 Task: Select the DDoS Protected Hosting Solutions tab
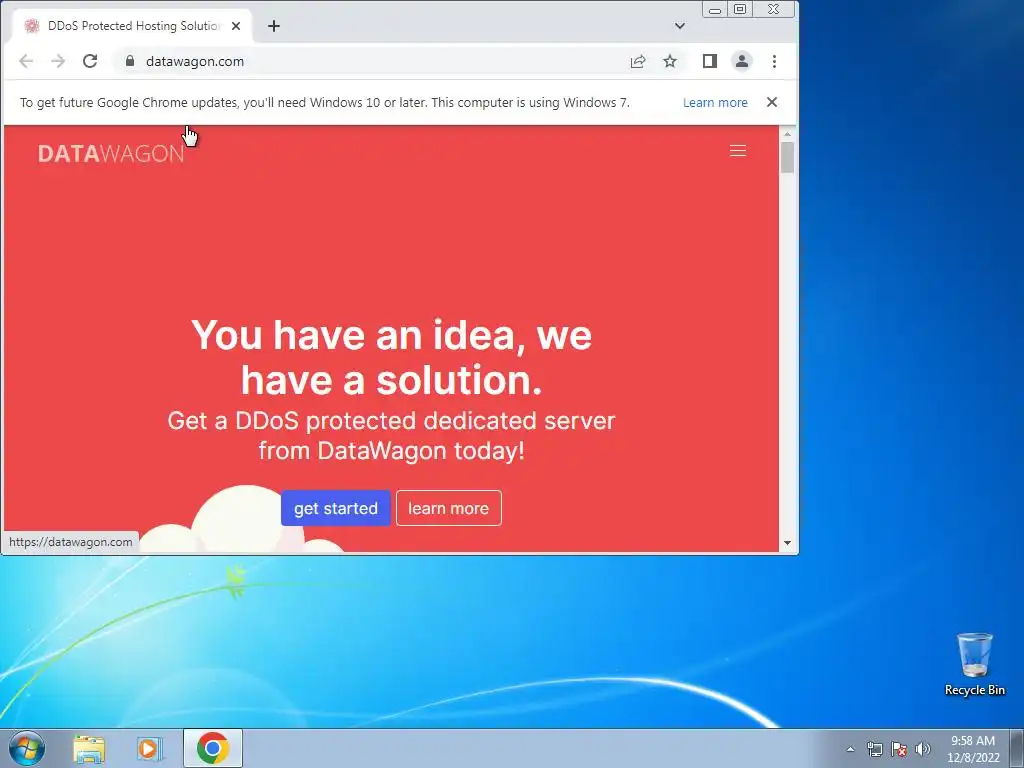tap(133, 26)
